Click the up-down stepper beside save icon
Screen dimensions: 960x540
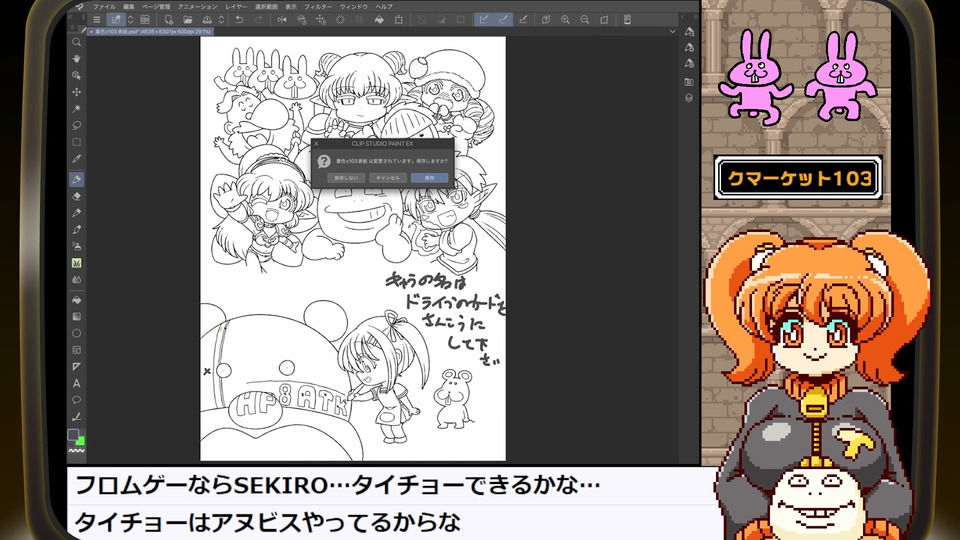click(221, 20)
